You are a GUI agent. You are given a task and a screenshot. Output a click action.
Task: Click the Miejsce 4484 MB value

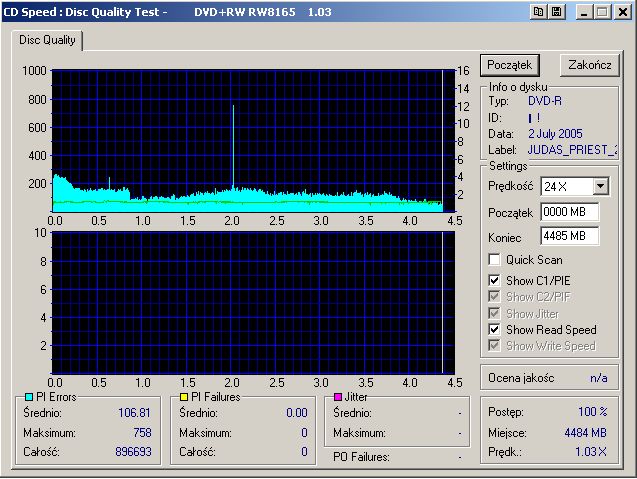pos(585,433)
